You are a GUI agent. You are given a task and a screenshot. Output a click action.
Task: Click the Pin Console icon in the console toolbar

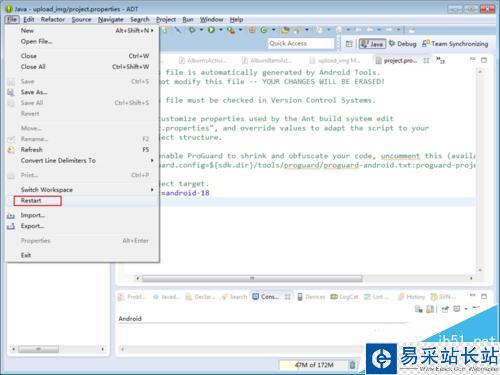click(x=445, y=309)
